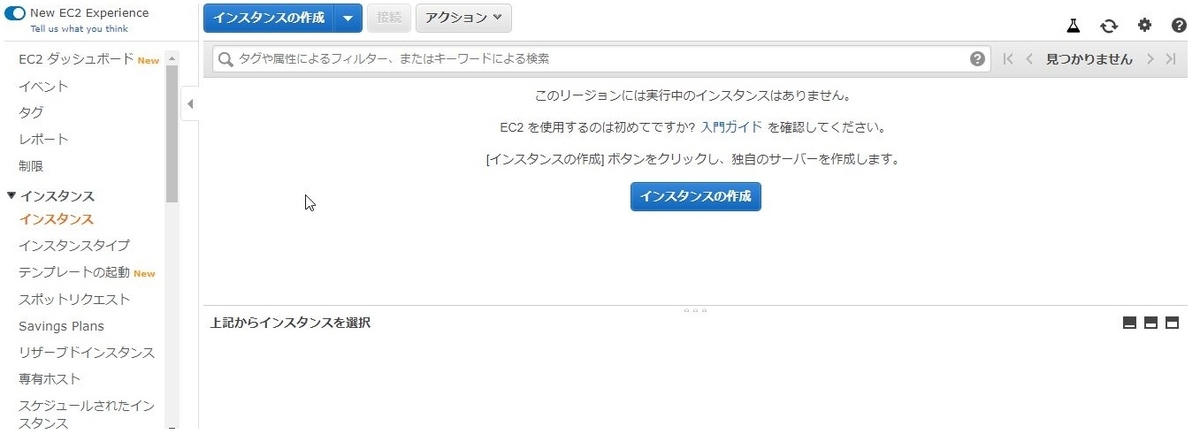
Task: Click the details pane splitter handle dots
Action: point(696,310)
